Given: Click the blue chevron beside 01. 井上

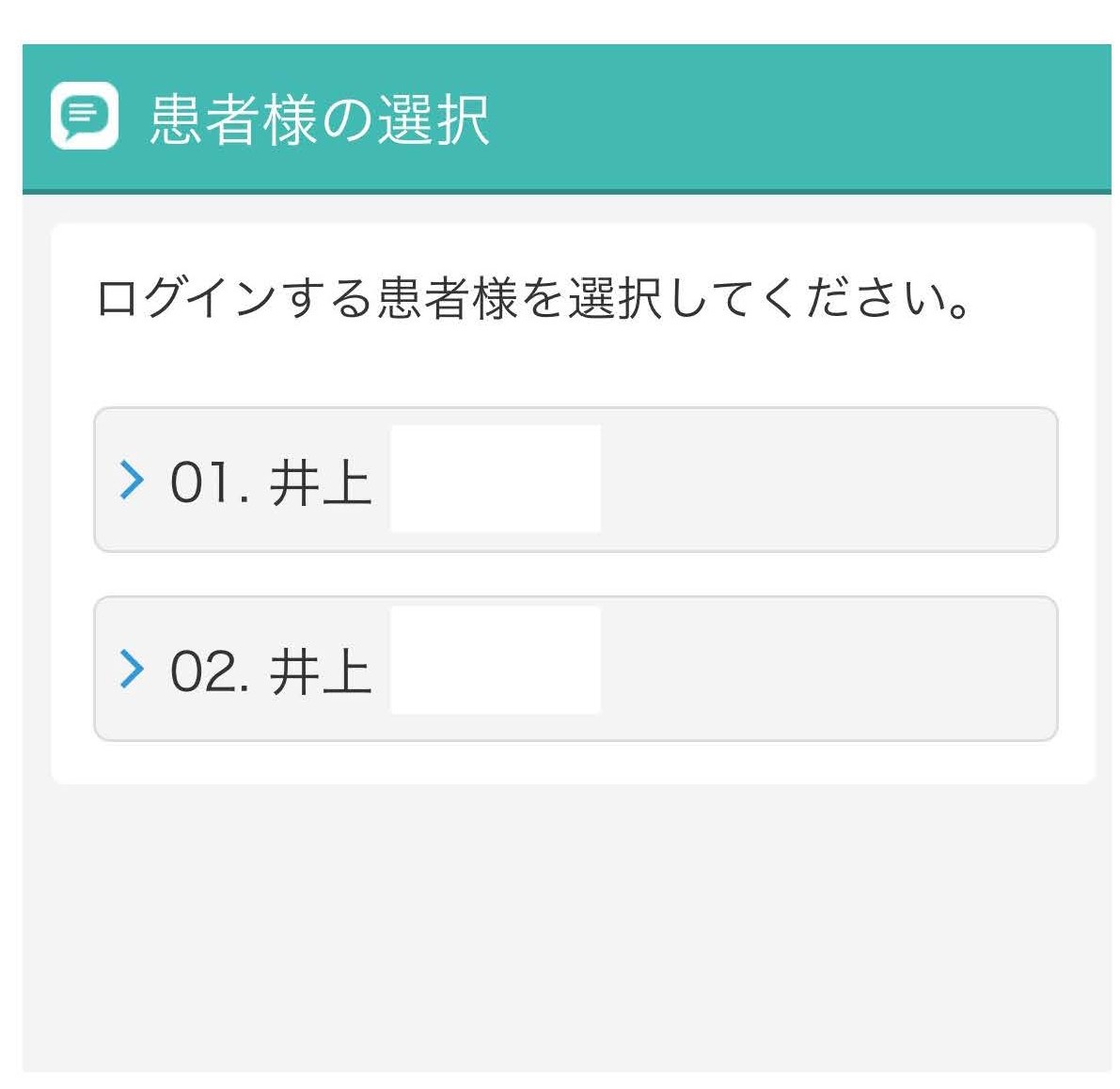Looking at the screenshot, I should point(132,480).
